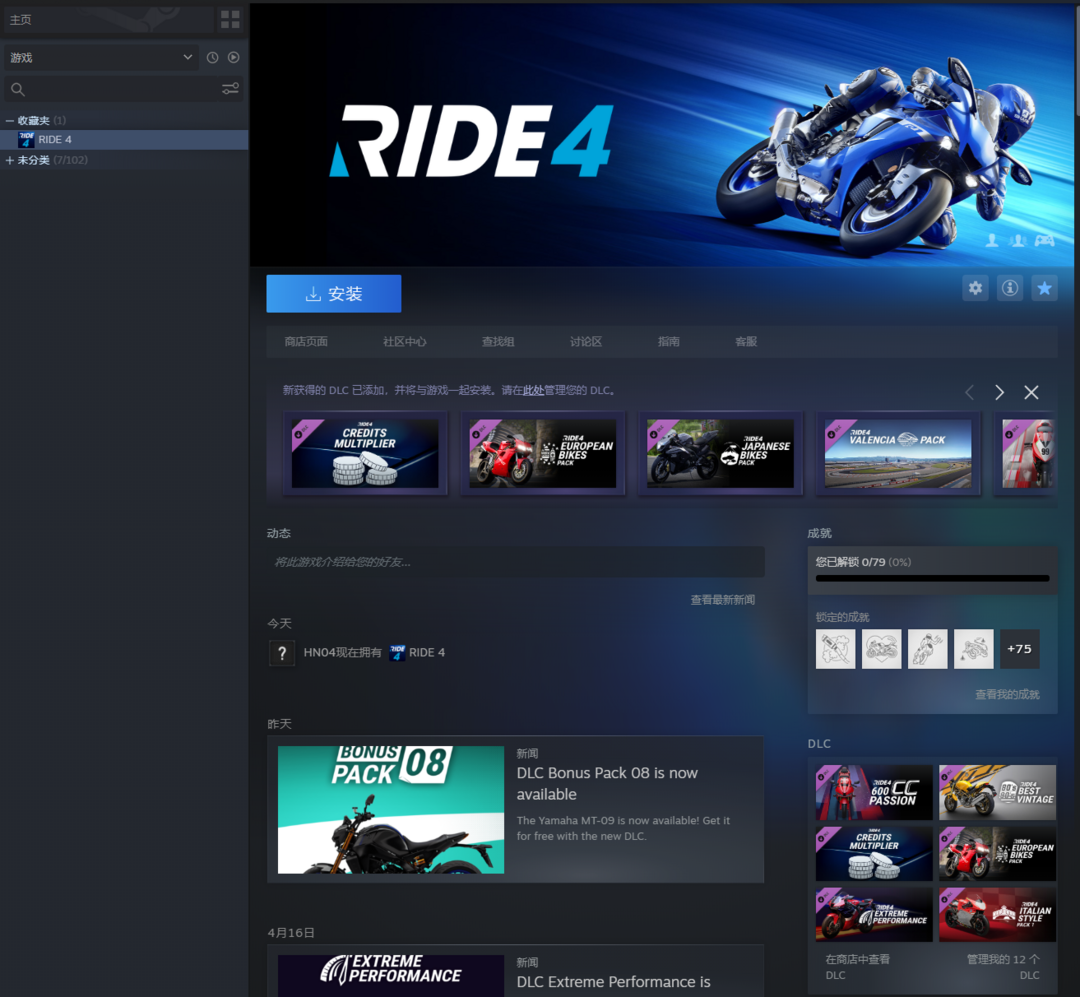Image resolution: width=1080 pixels, height=997 pixels.
Task: Show next DLC items with right arrow
Action: 999,392
